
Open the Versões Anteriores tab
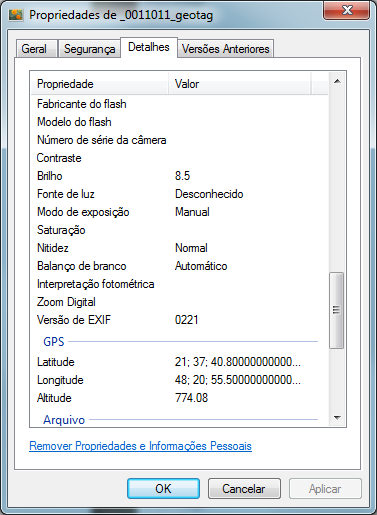click(x=226, y=49)
